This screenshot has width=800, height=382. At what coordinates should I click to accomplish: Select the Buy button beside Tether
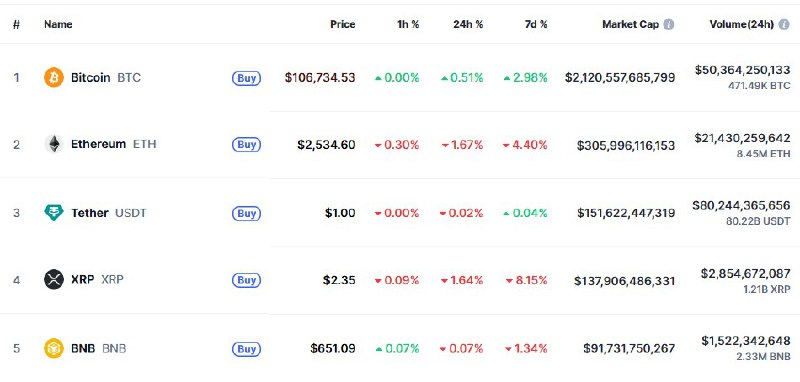pyautogui.click(x=246, y=213)
